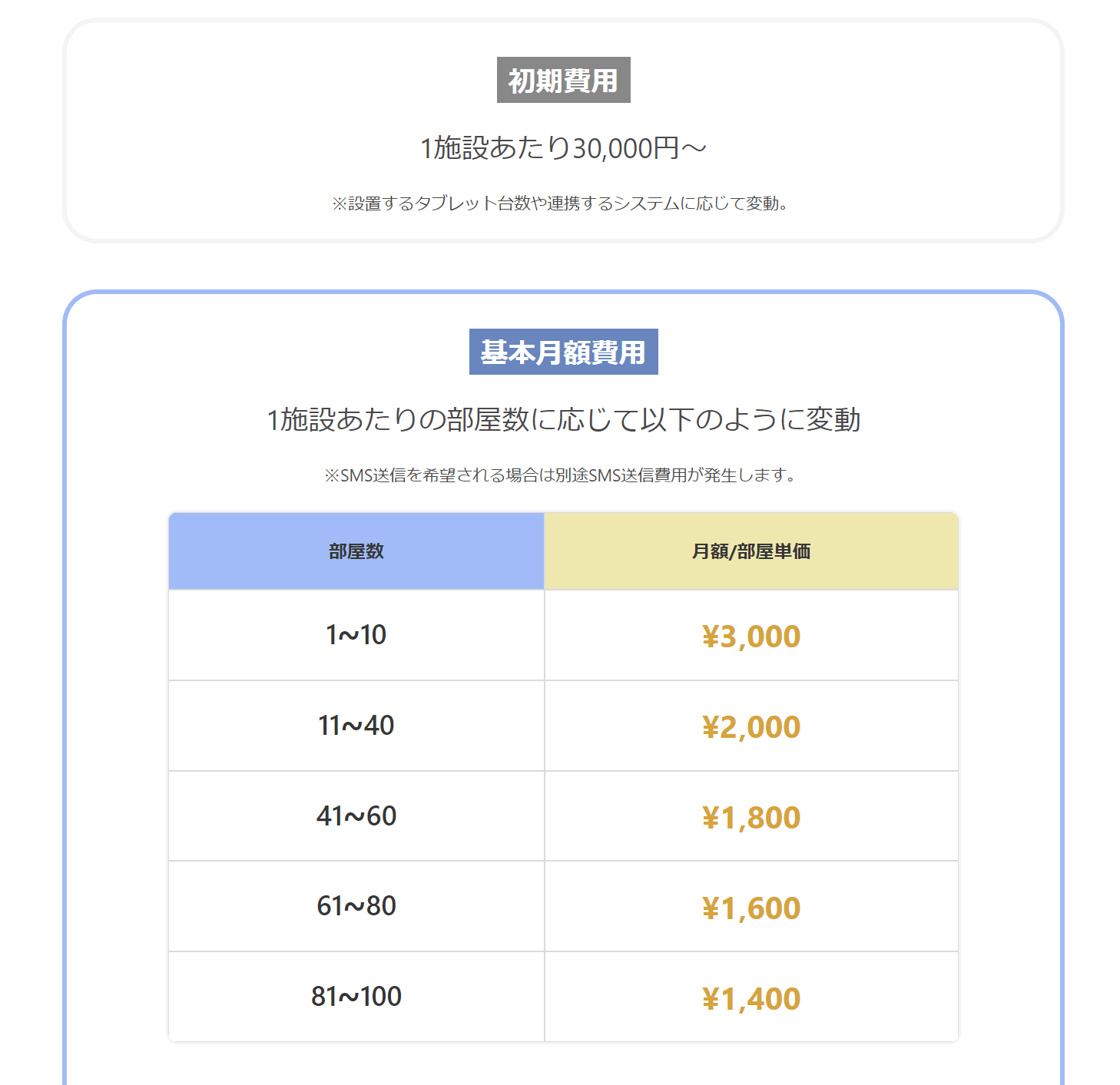Viewport: 1120px width, 1085px height.
Task: Select the 11~40 room count cell
Action: [356, 726]
